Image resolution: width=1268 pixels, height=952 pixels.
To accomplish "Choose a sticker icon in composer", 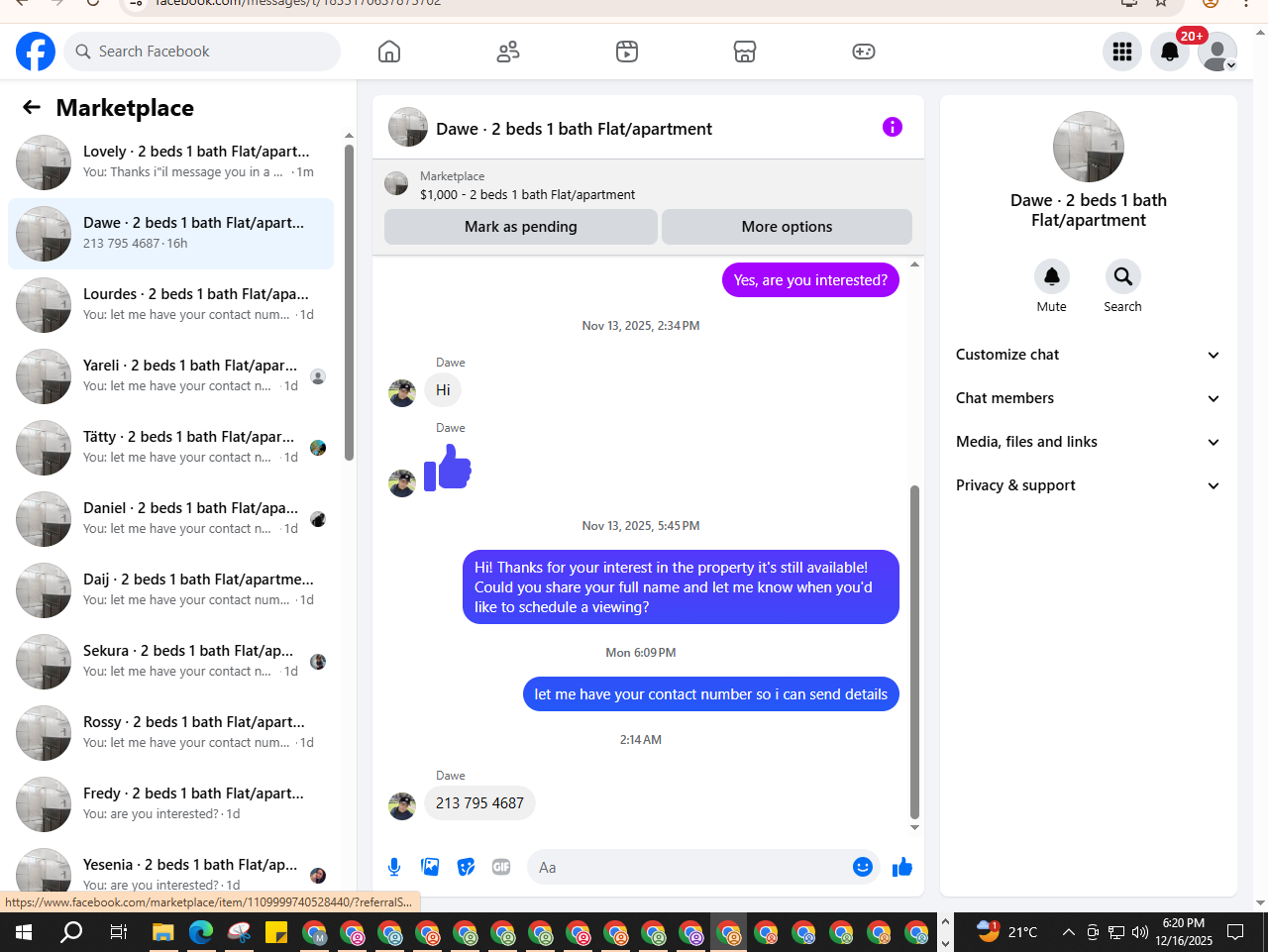I will tap(466, 868).
